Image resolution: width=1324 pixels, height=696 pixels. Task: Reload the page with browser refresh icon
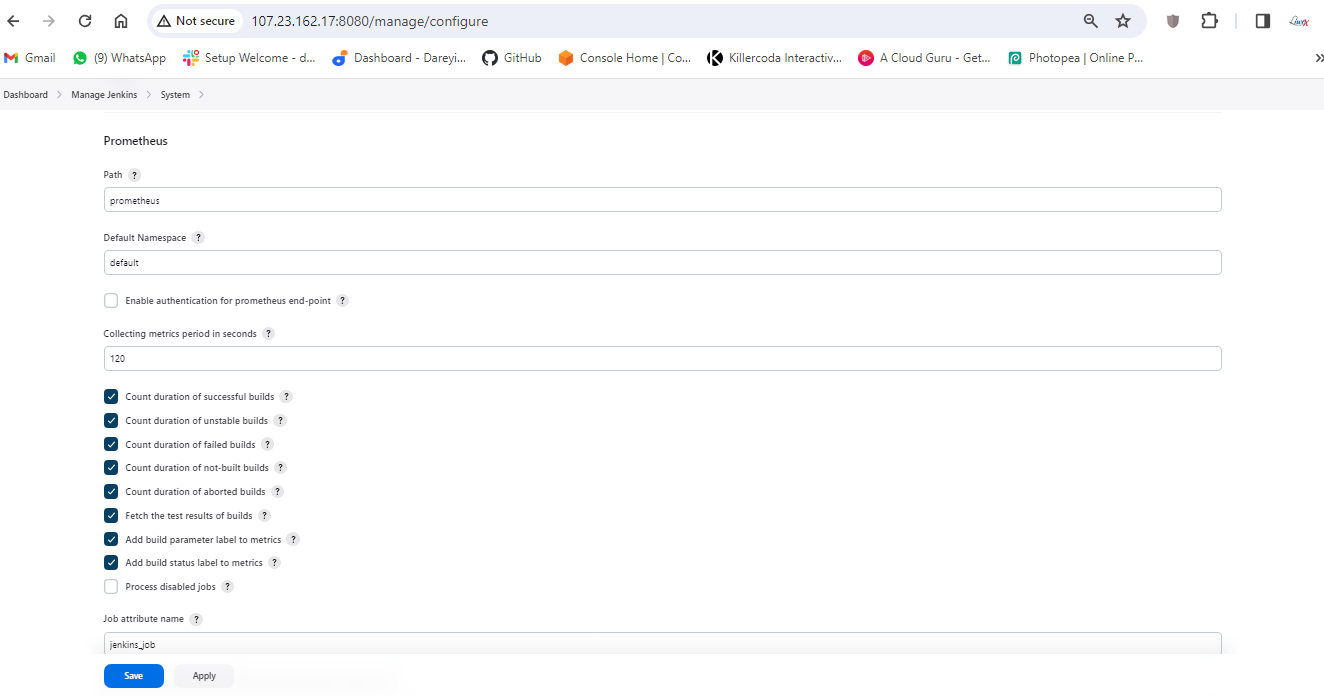coord(85,21)
